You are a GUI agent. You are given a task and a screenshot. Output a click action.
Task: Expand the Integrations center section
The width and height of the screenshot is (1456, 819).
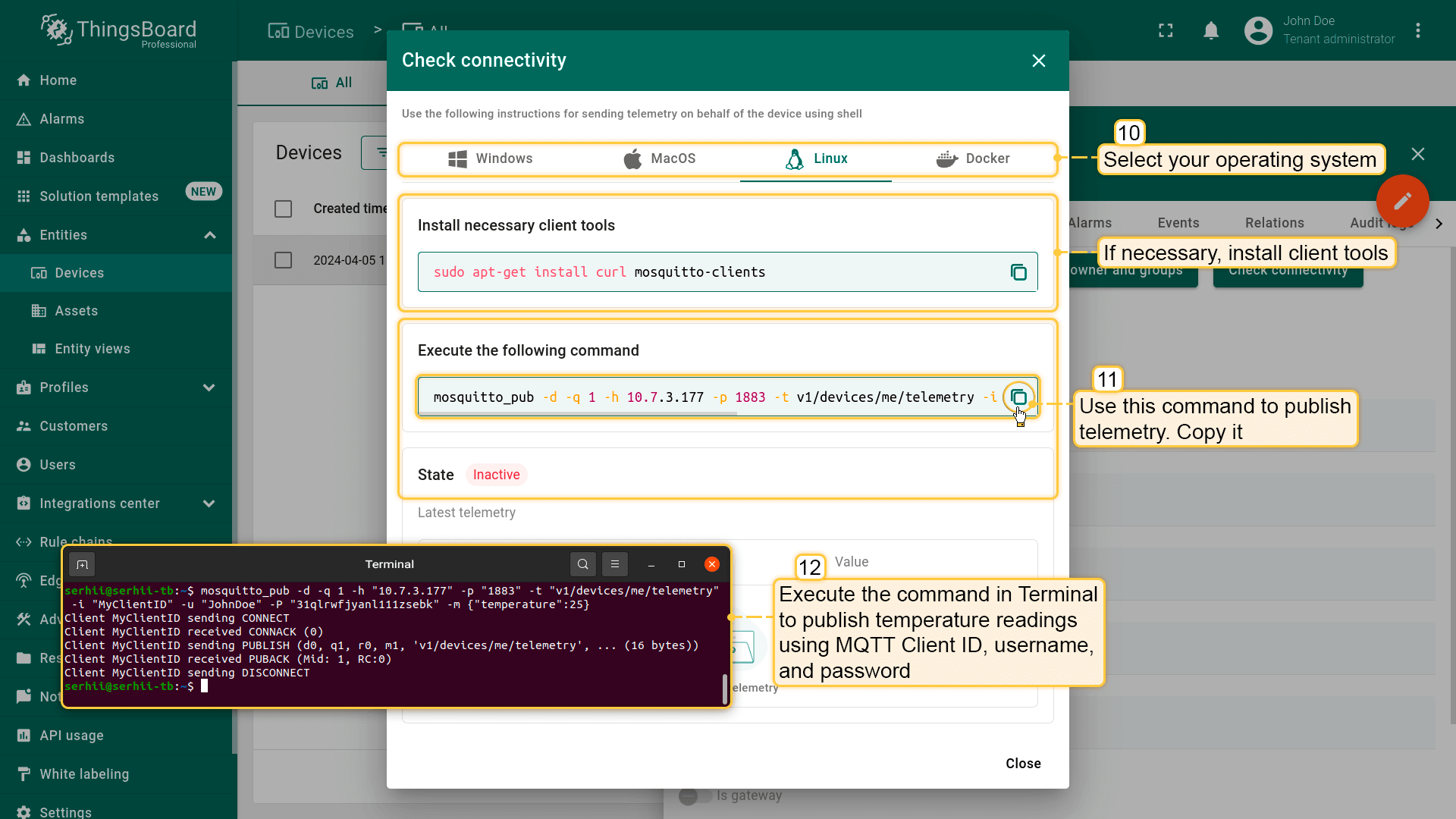tap(209, 504)
